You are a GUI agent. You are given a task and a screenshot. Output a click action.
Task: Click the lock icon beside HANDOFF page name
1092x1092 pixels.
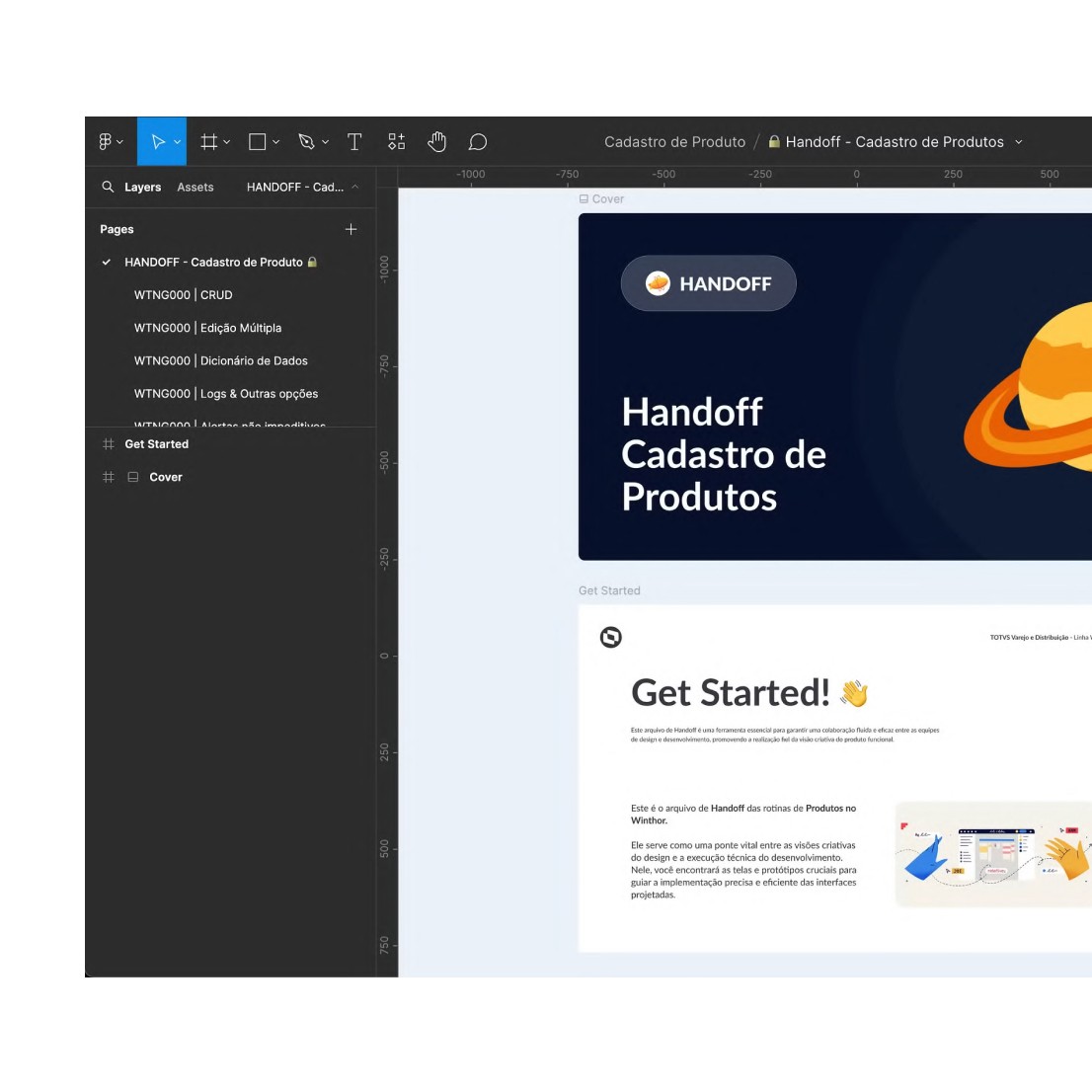coord(312,262)
